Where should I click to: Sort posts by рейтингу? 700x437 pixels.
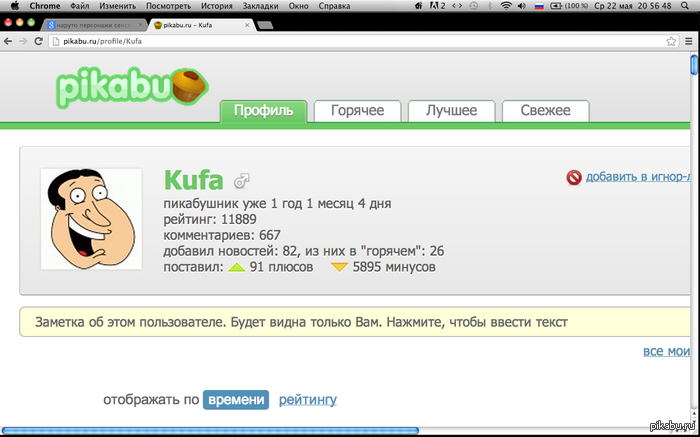[x=307, y=400]
